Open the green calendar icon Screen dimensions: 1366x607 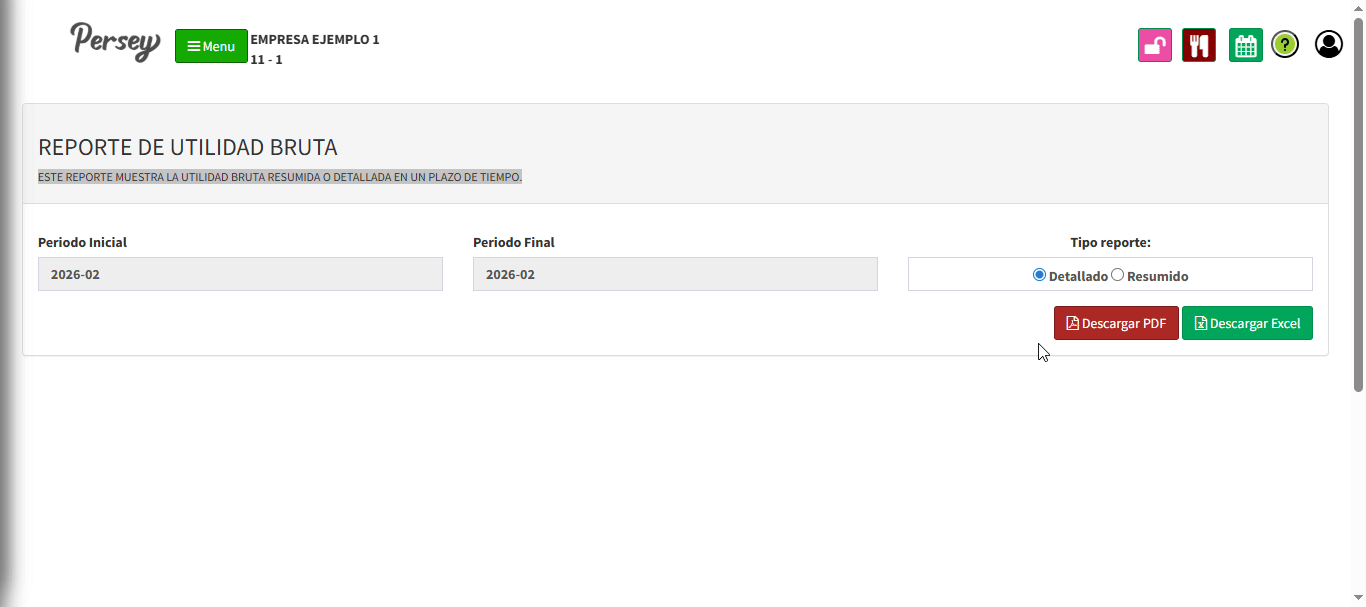pos(1245,45)
